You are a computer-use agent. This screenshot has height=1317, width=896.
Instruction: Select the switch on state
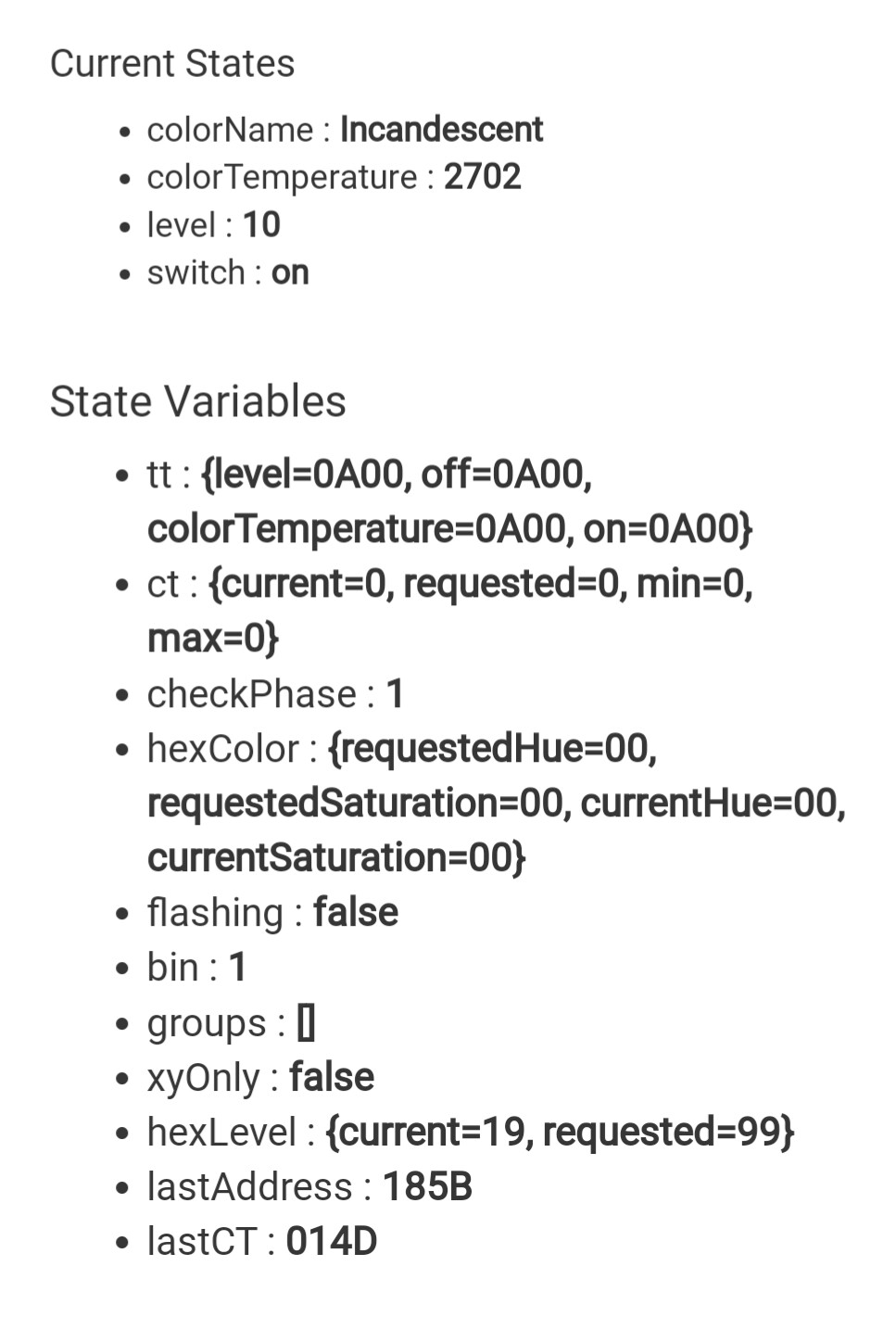coord(290,273)
